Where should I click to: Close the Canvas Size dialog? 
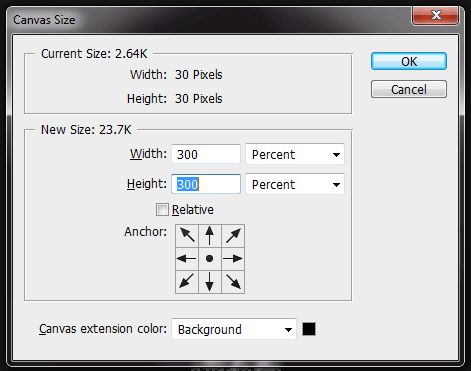click(x=435, y=15)
